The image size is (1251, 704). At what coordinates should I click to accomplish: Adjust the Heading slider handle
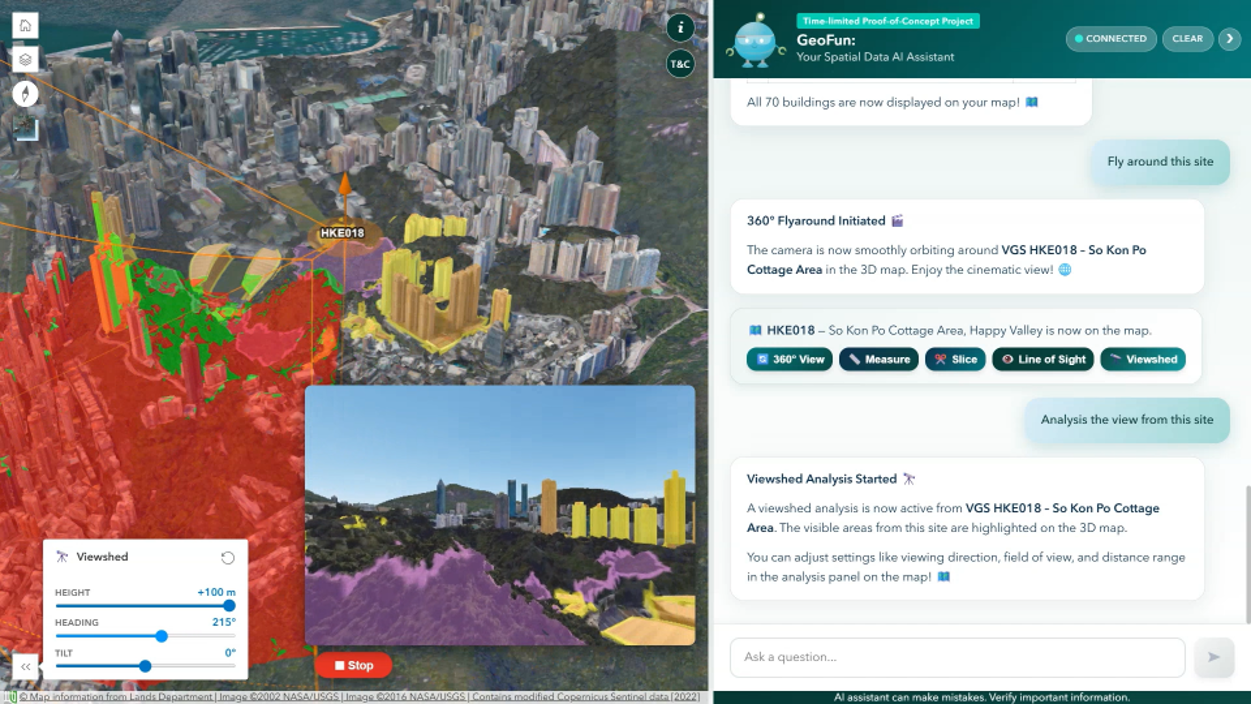point(161,636)
